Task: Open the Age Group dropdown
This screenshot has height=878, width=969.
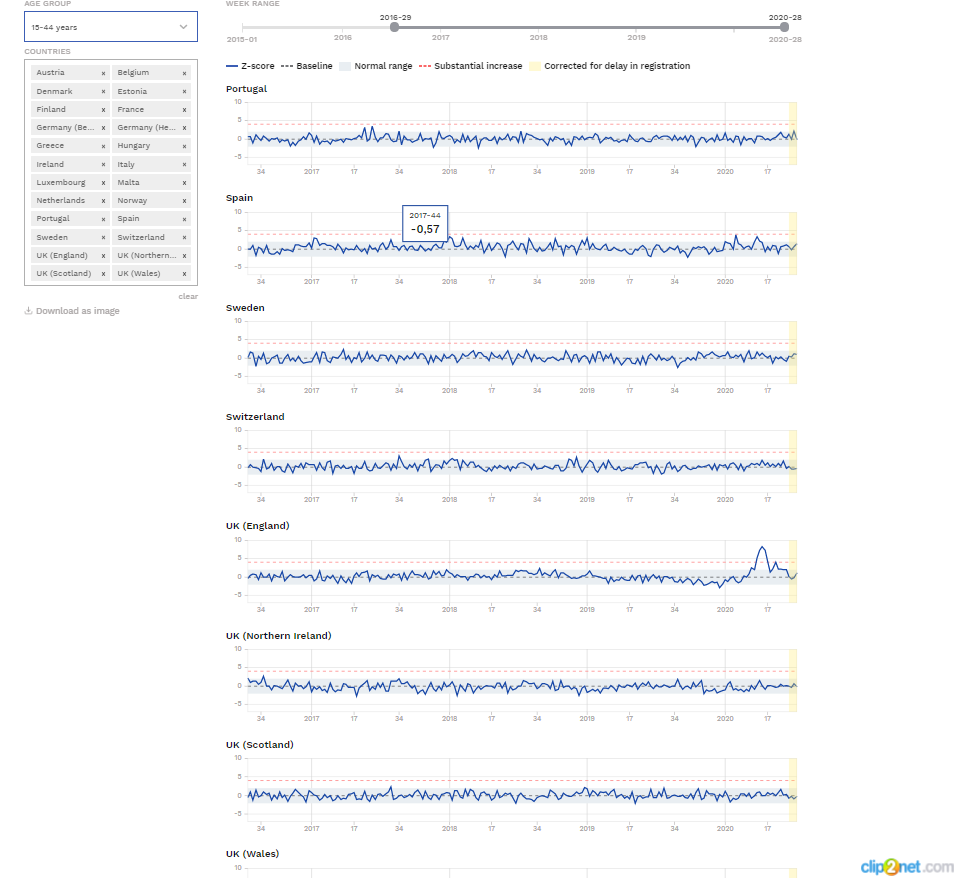Action: (x=110, y=27)
